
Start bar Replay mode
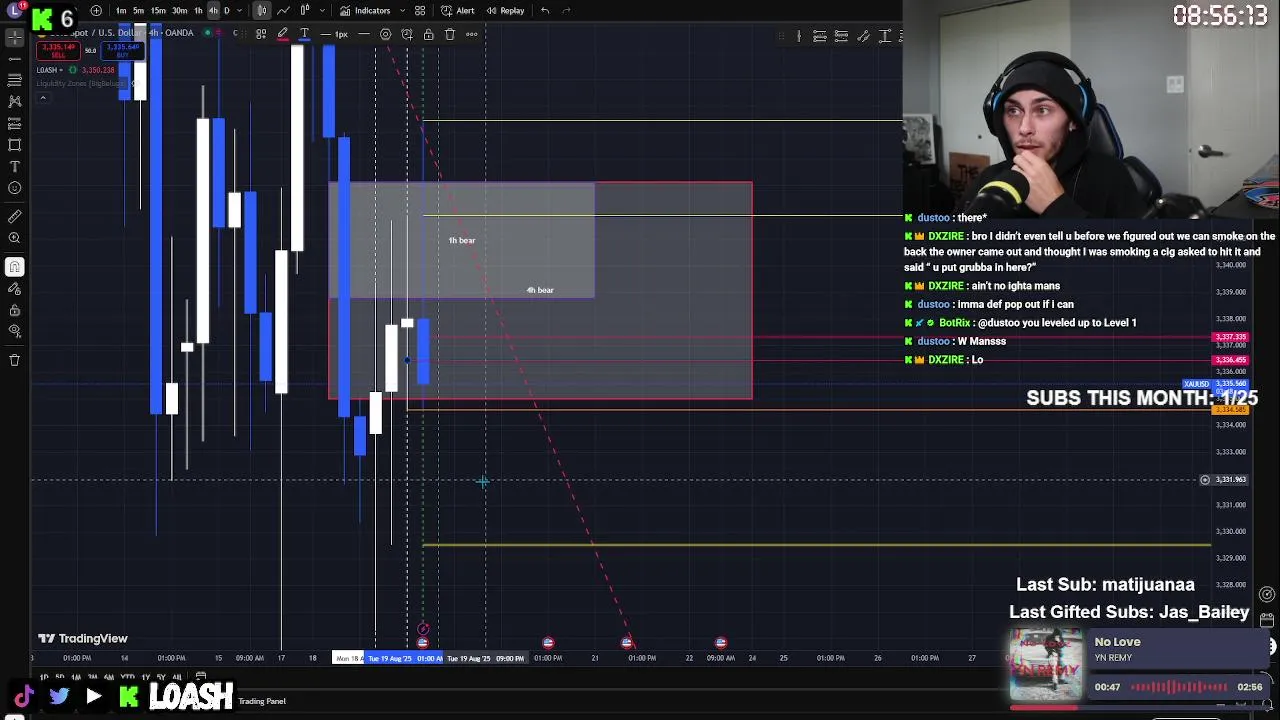[505, 10]
